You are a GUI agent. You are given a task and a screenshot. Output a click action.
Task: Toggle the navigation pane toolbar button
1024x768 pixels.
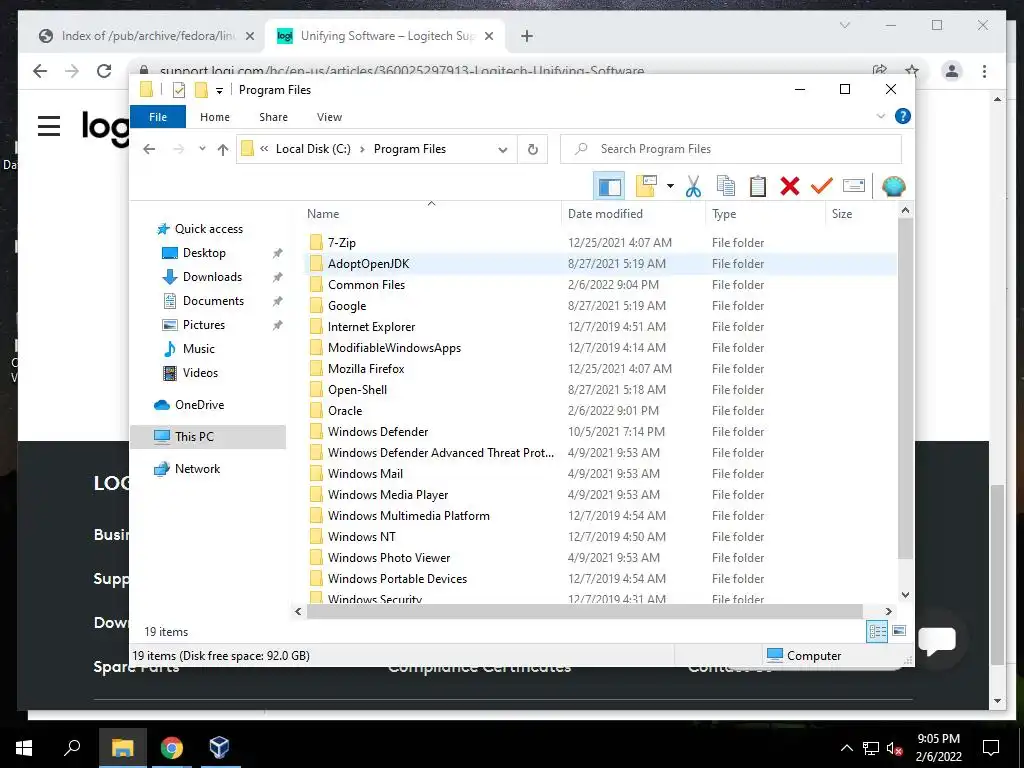click(609, 186)
